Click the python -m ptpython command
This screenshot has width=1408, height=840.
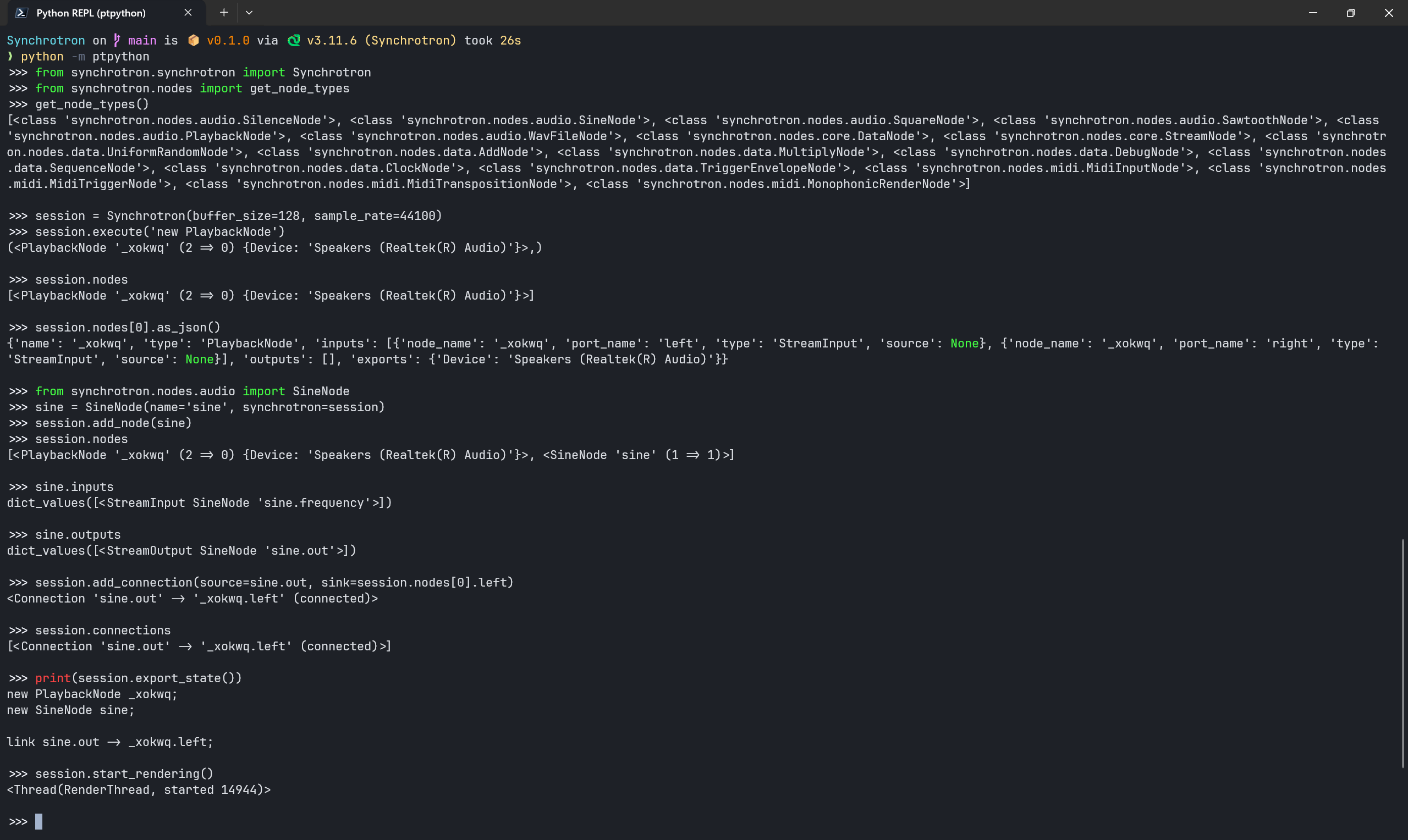point(85,57)
